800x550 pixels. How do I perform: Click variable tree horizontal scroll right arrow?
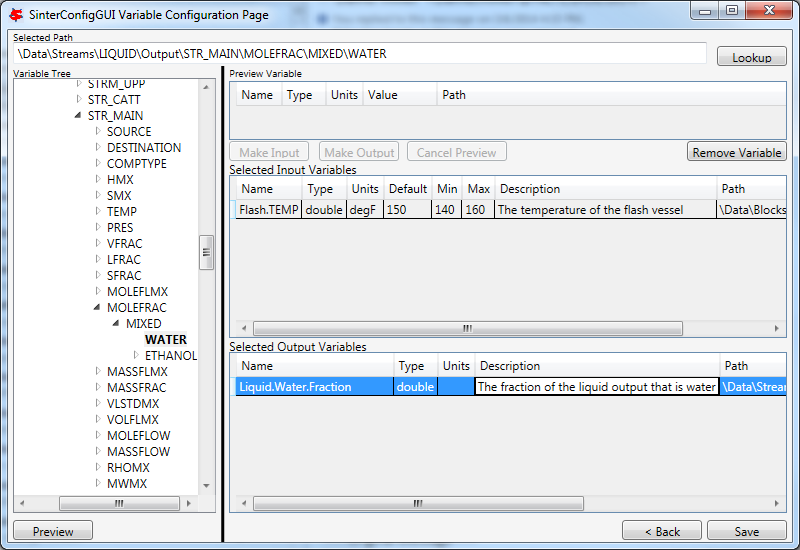click(x=189, y=504)
